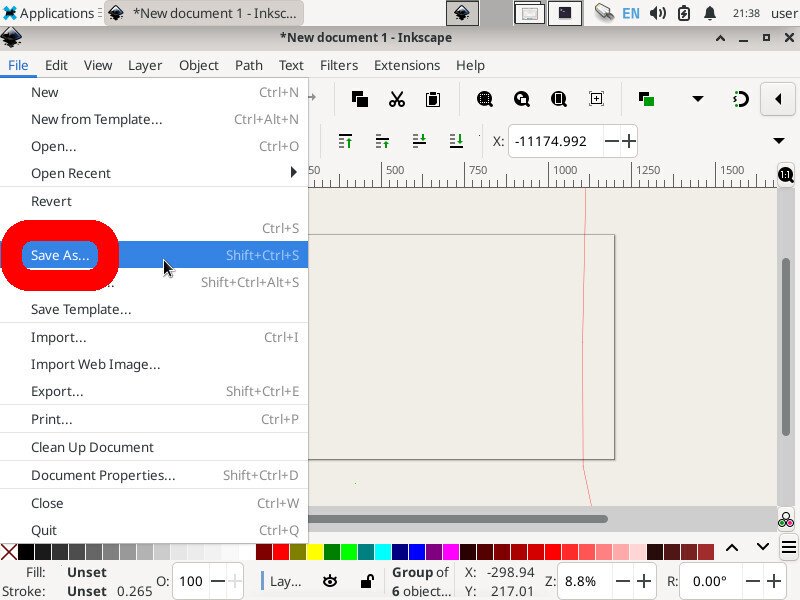Choose New from Template... entry
Image resolution: width=800 pixels, height=600 pixels.
click(154, 119)
